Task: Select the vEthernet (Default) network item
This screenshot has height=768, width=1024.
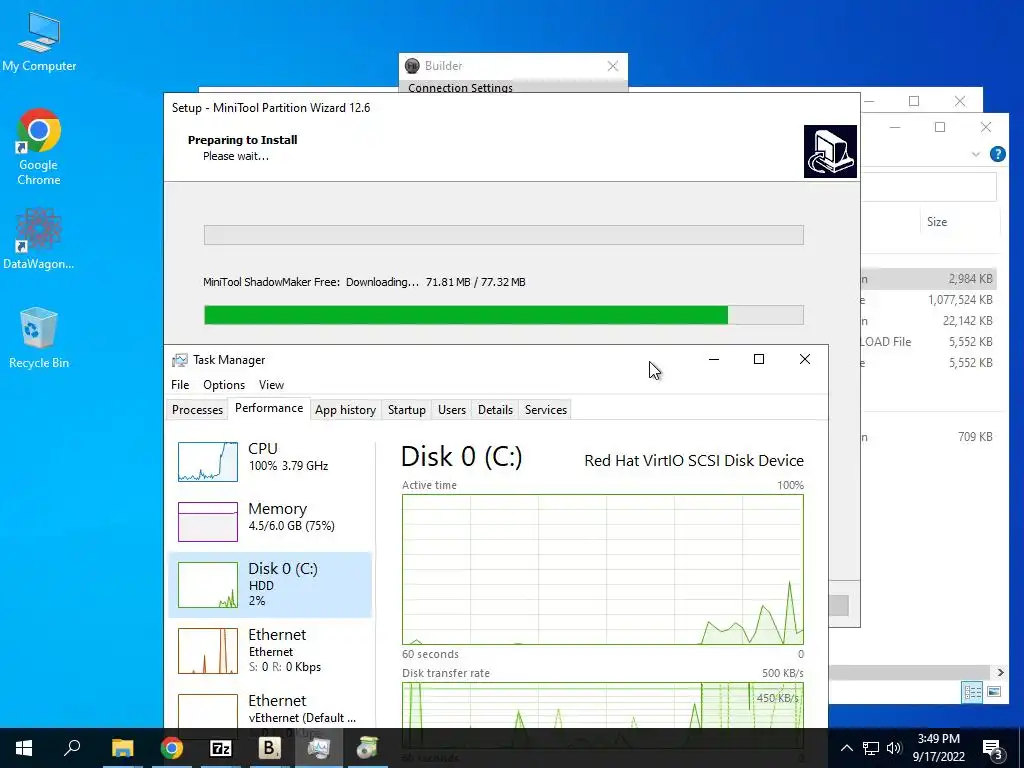Action: click(270, 708)
